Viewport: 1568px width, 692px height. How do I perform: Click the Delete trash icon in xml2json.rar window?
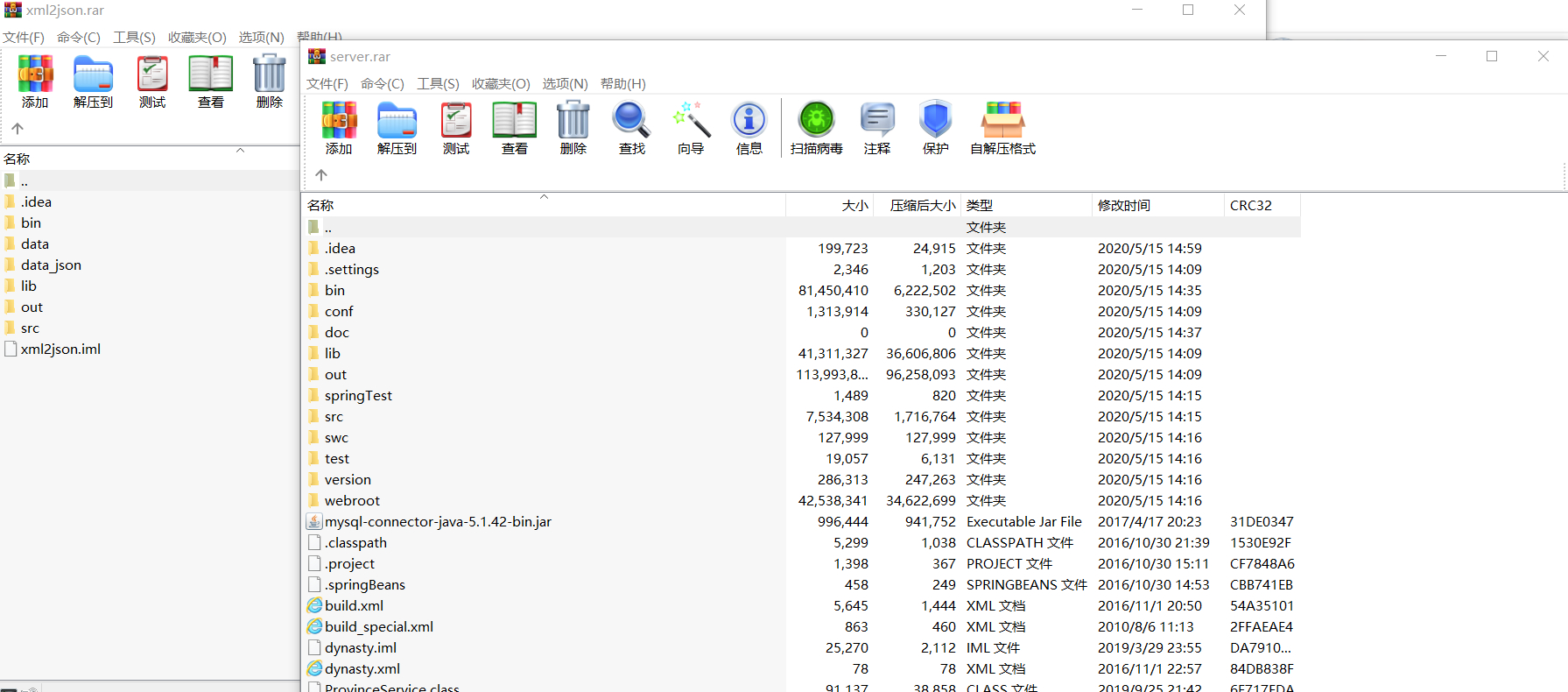pyautogui.click(x=270, y=74)
